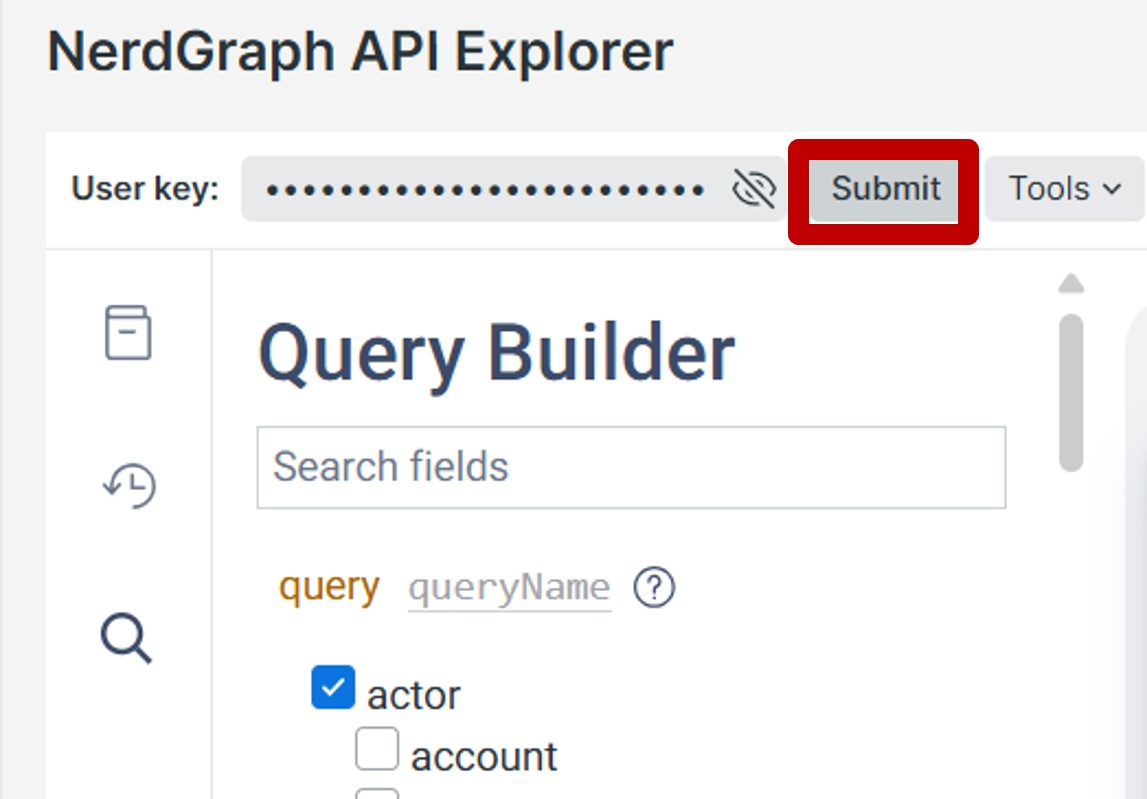Click the queryName text field
This screenshot has width=1147, height=799.
509,587
